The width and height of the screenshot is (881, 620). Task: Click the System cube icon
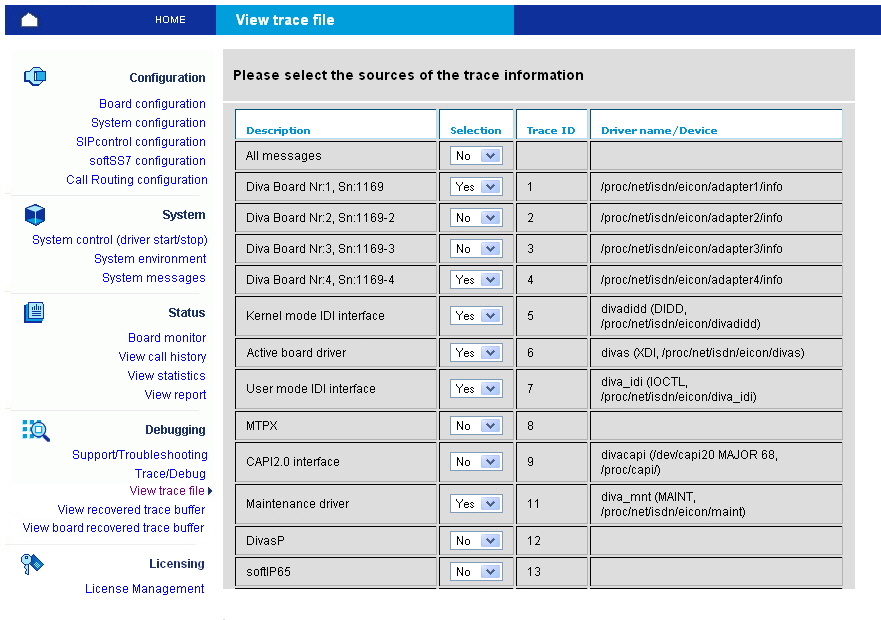tap(35, 214)
